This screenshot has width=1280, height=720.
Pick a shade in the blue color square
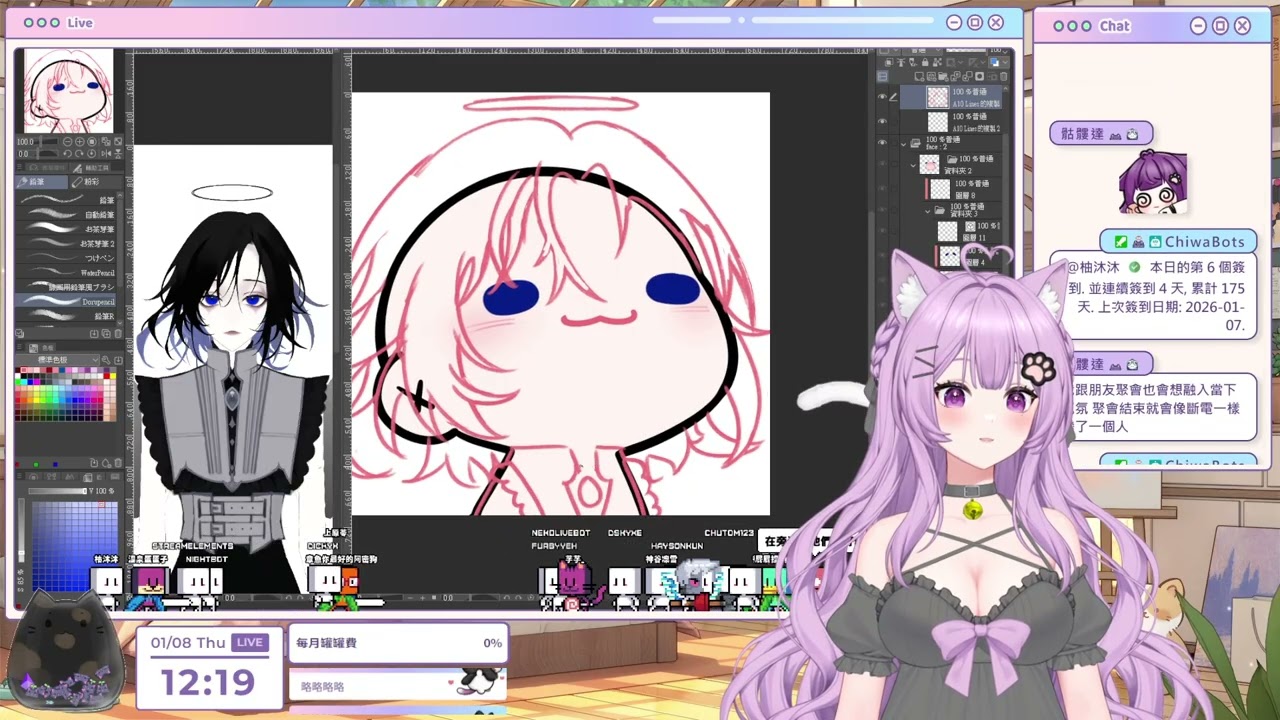click(x=75, y=545)
